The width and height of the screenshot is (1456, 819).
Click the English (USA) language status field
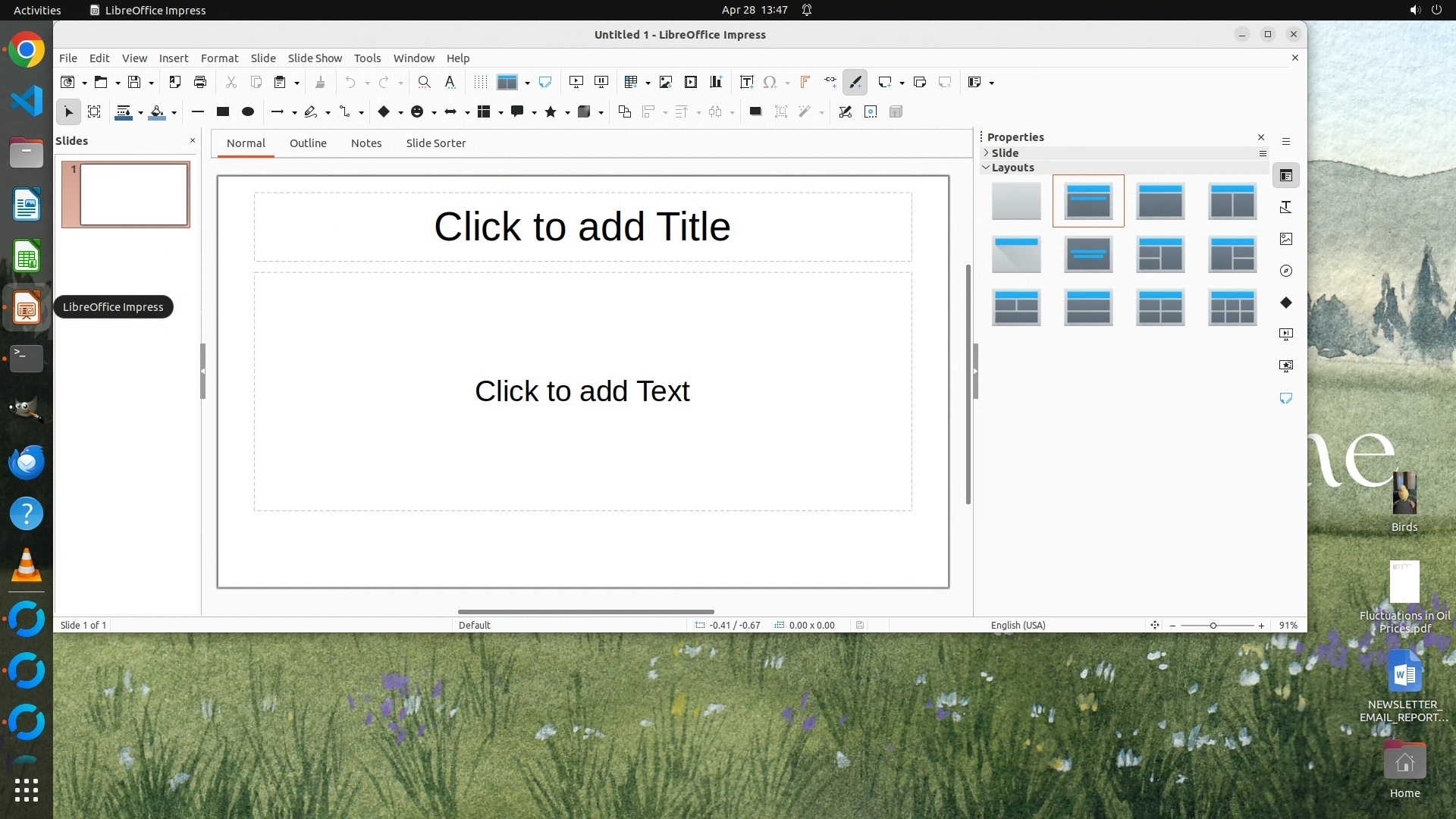pos(1018,625)
